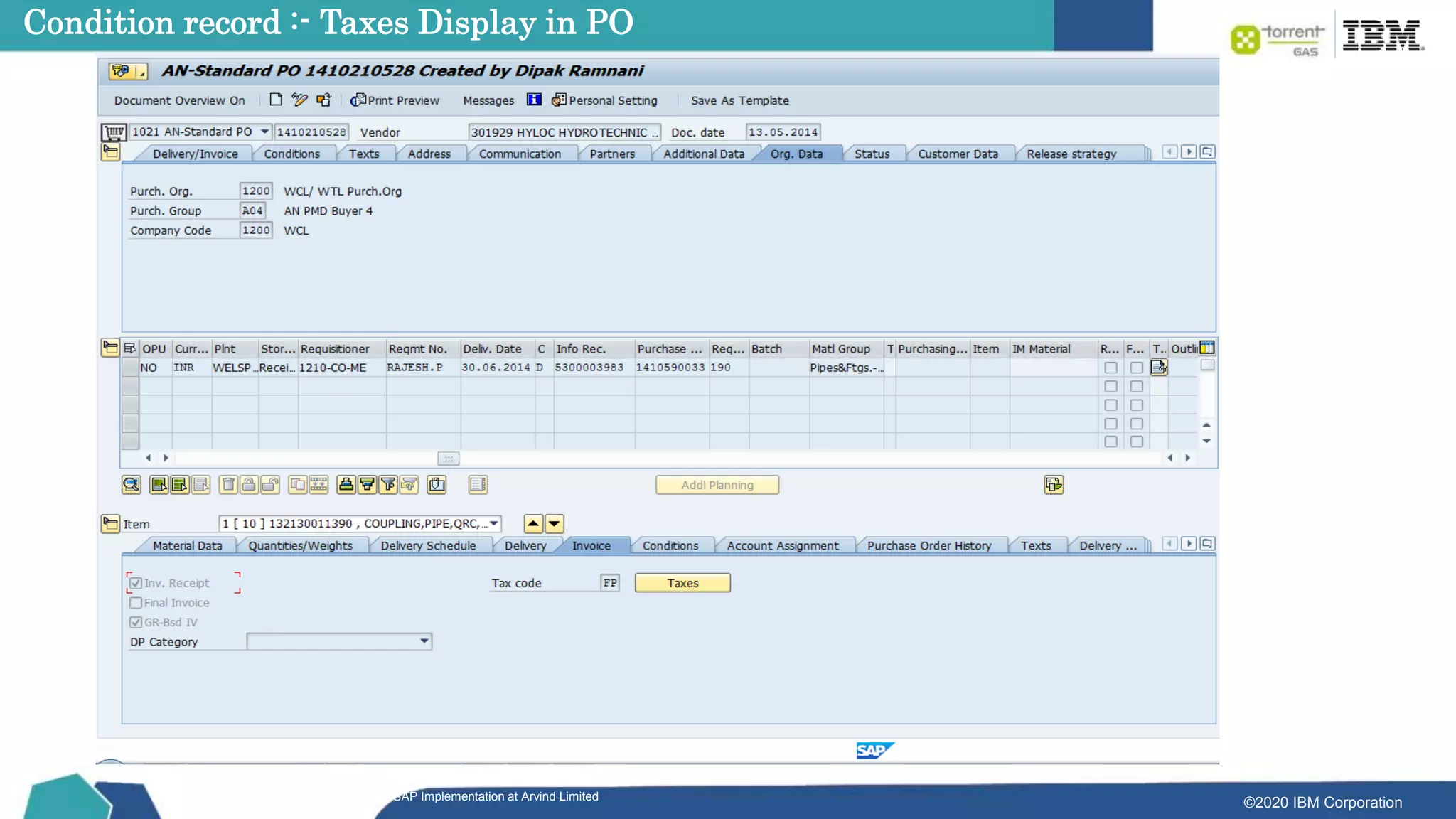The image size is (1456, 819).
Task: Collapse the item detail using its folder icon
Action: pos(110,524)
